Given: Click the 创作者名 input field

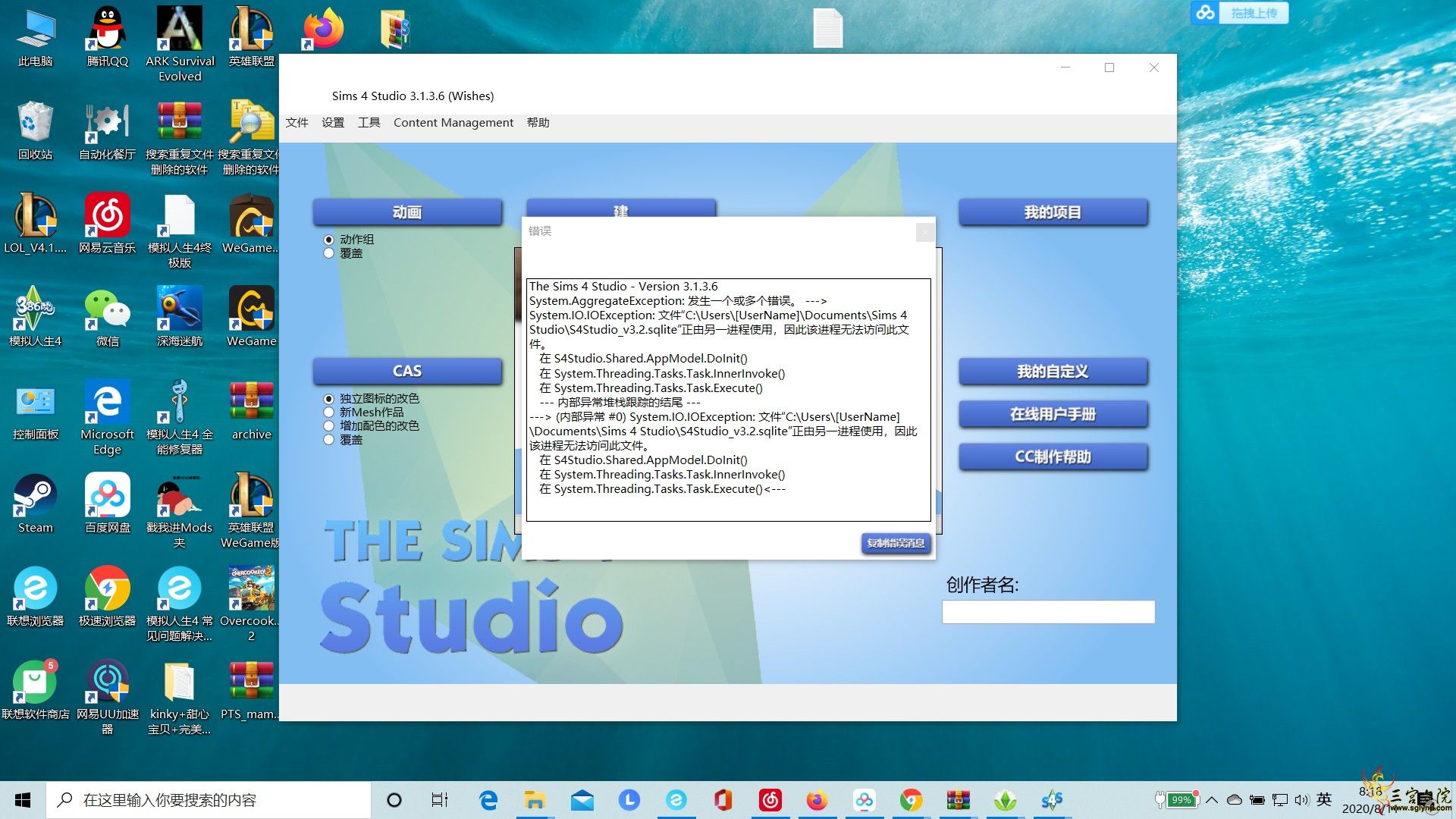Looking at the screenshot, I should 1048,612.
